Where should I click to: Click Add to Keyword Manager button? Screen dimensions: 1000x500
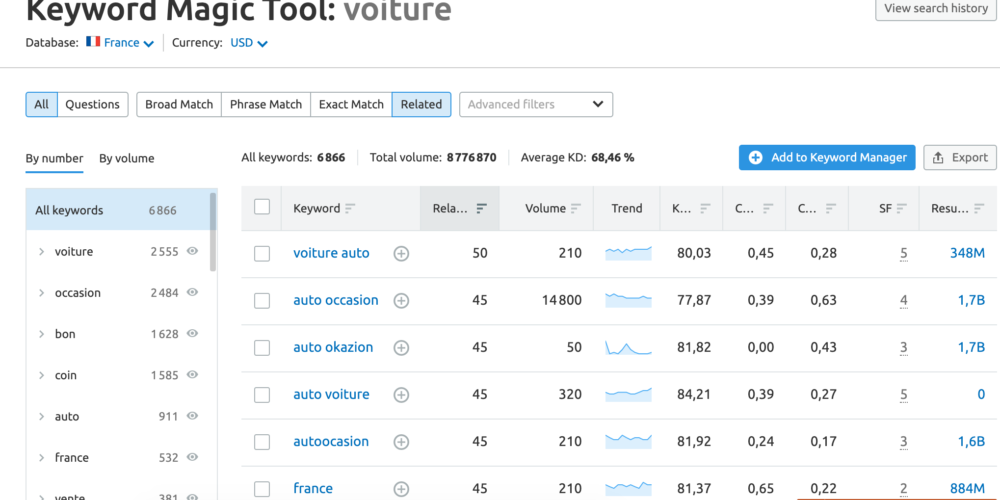827,157
